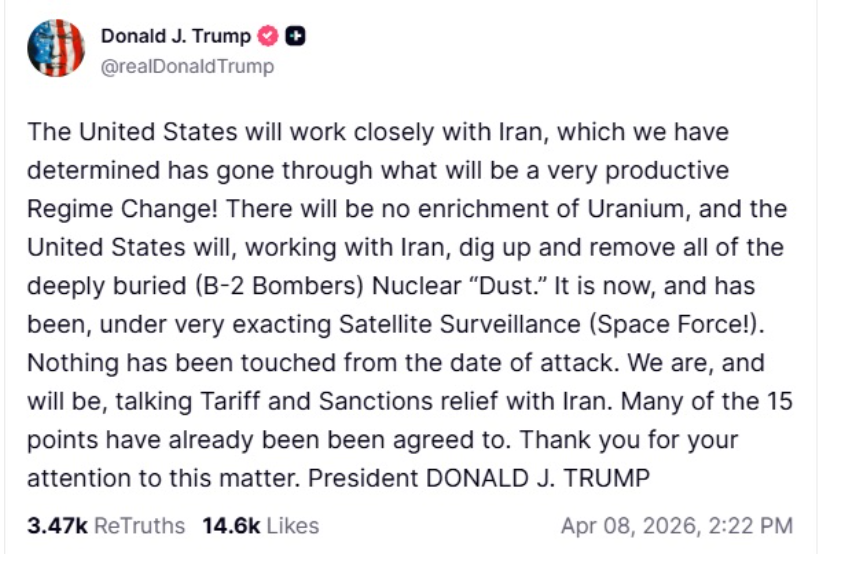Click the red verified checkmark badge
Image resolution: width=858 pixels, height=580 pixels.
(x=268, y=37)
